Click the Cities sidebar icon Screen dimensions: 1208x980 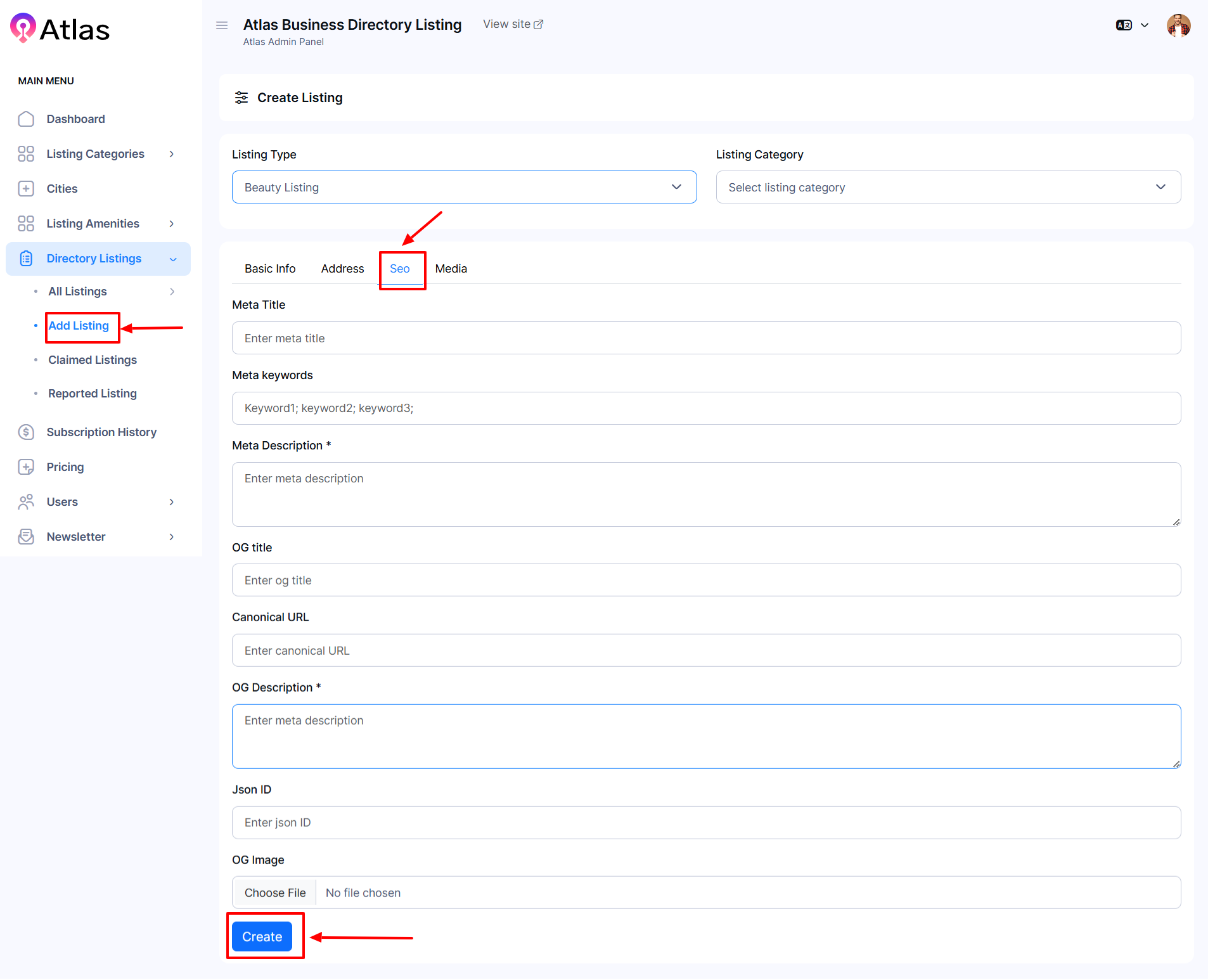coord(26,189)
